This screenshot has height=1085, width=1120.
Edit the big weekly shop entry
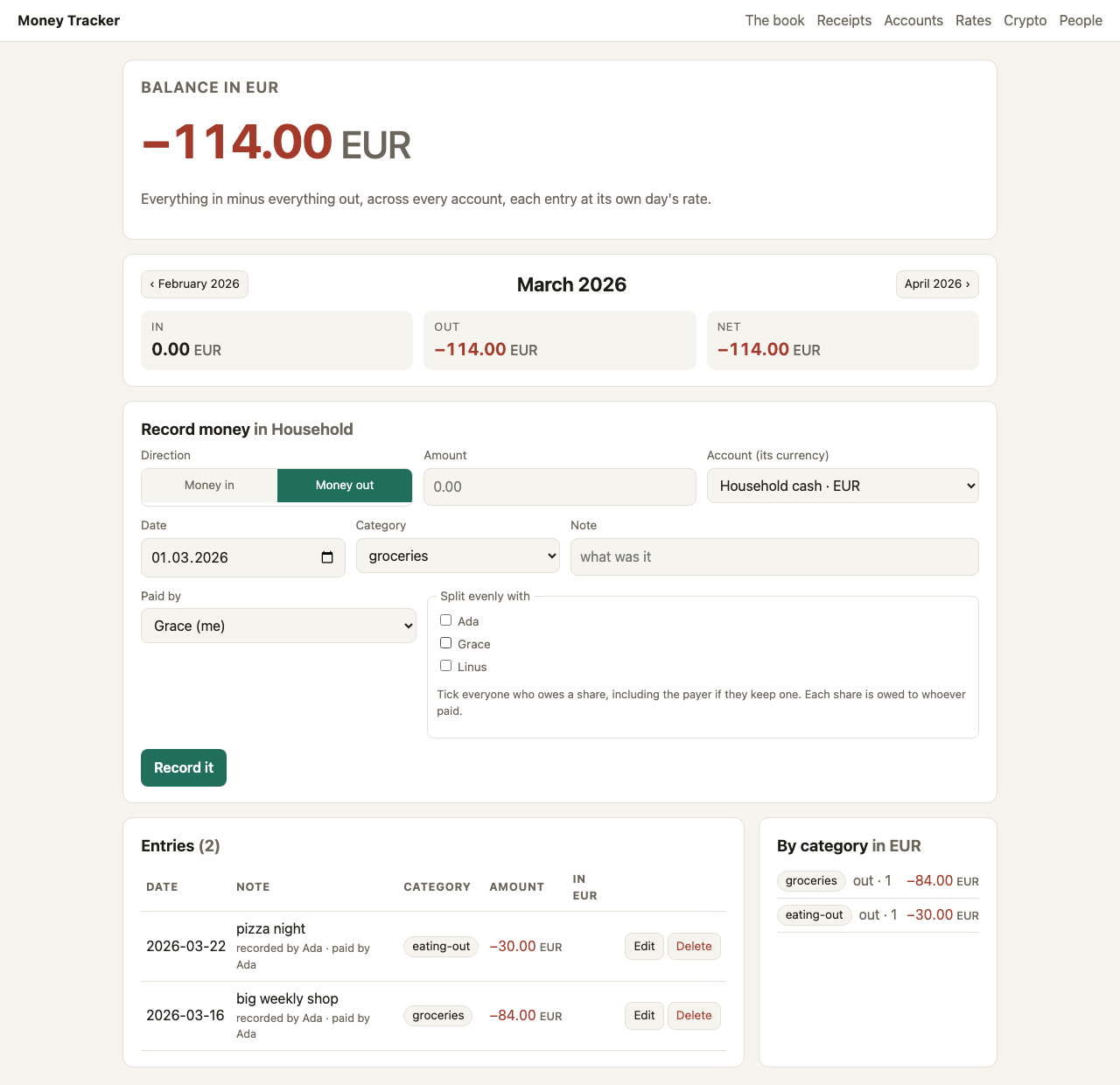(x=644, y=1015)
